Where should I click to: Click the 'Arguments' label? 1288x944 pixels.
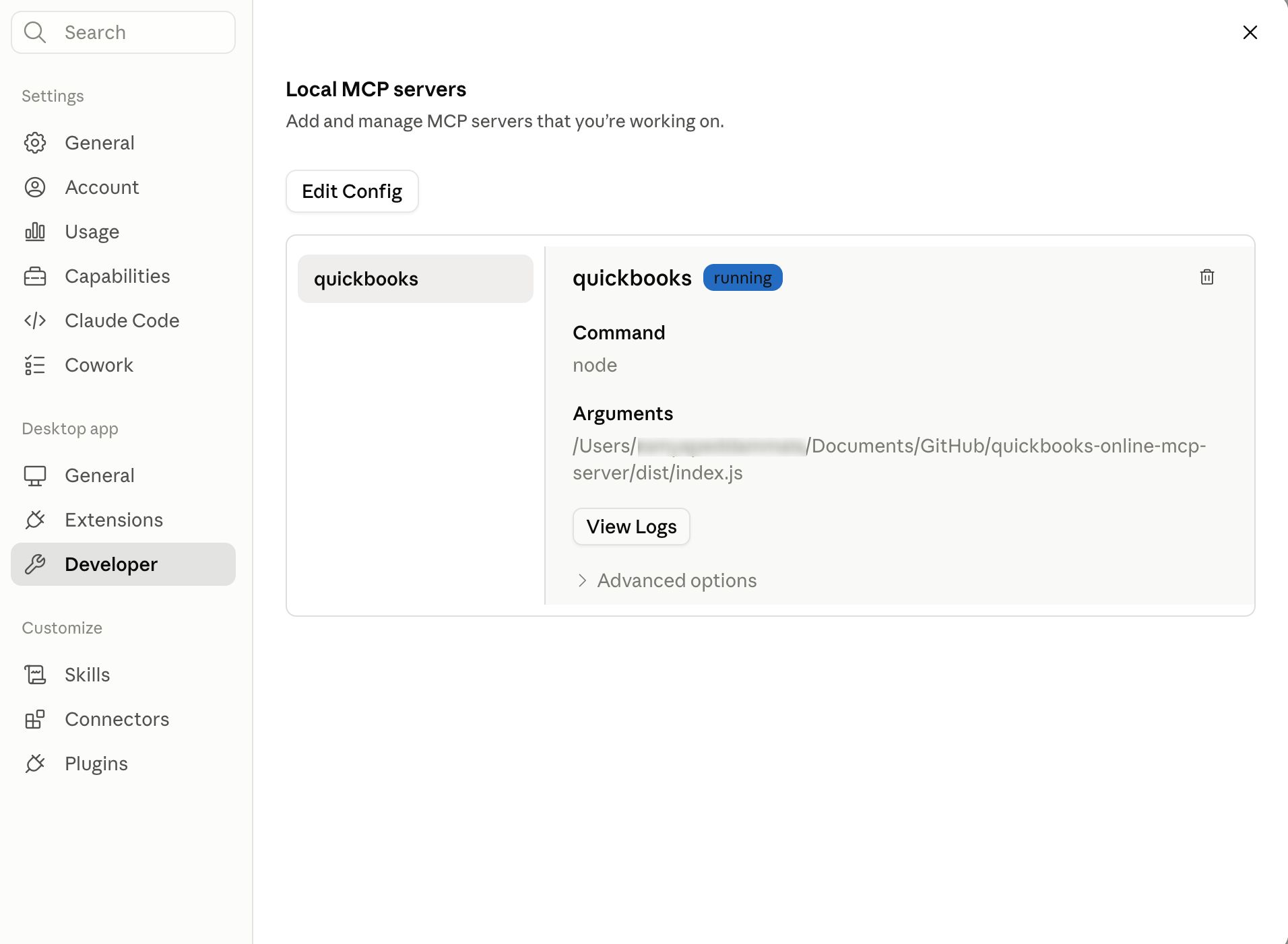coord(623,413)
